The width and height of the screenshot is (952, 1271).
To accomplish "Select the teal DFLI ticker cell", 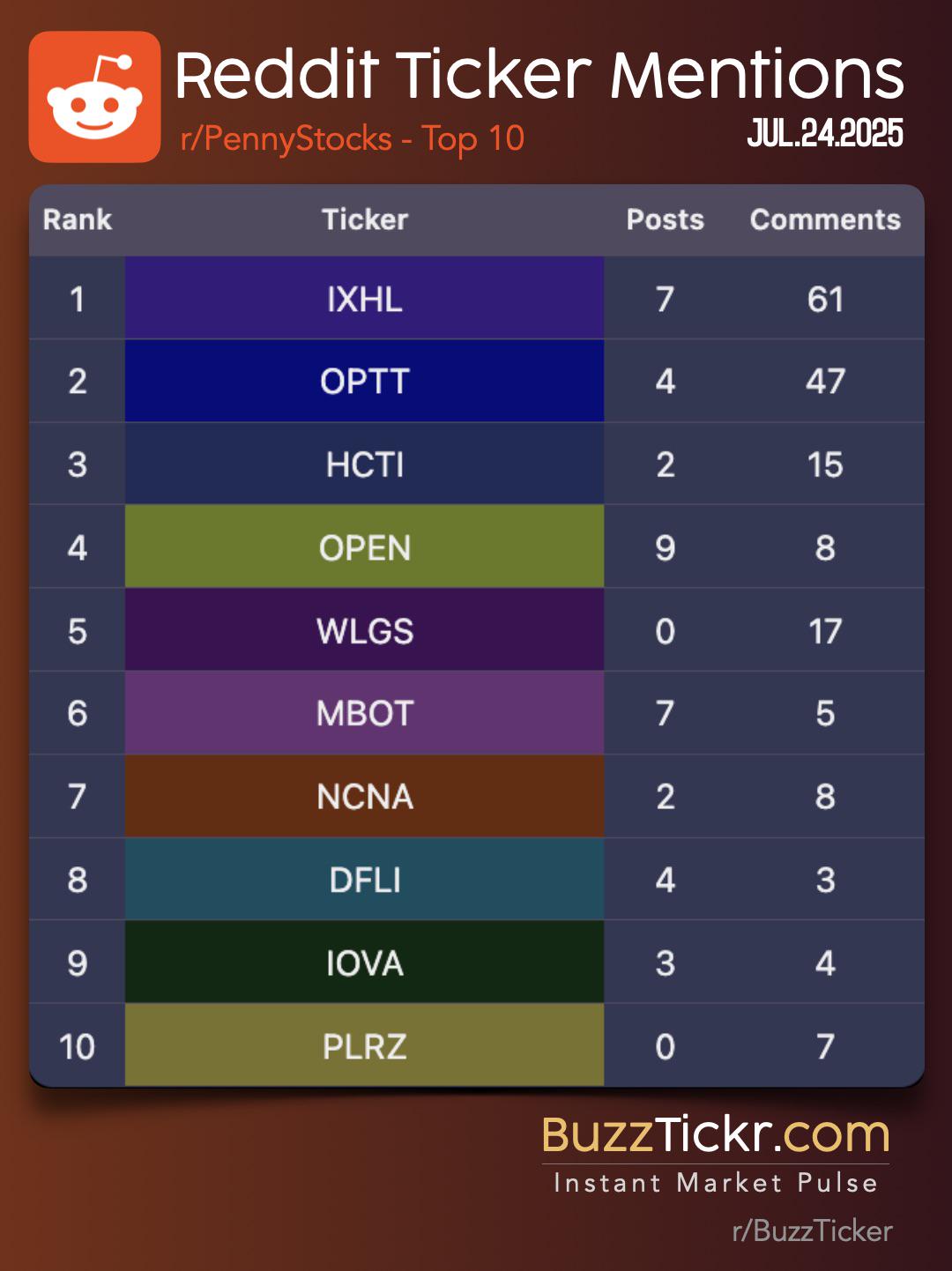I will (364, 879).
